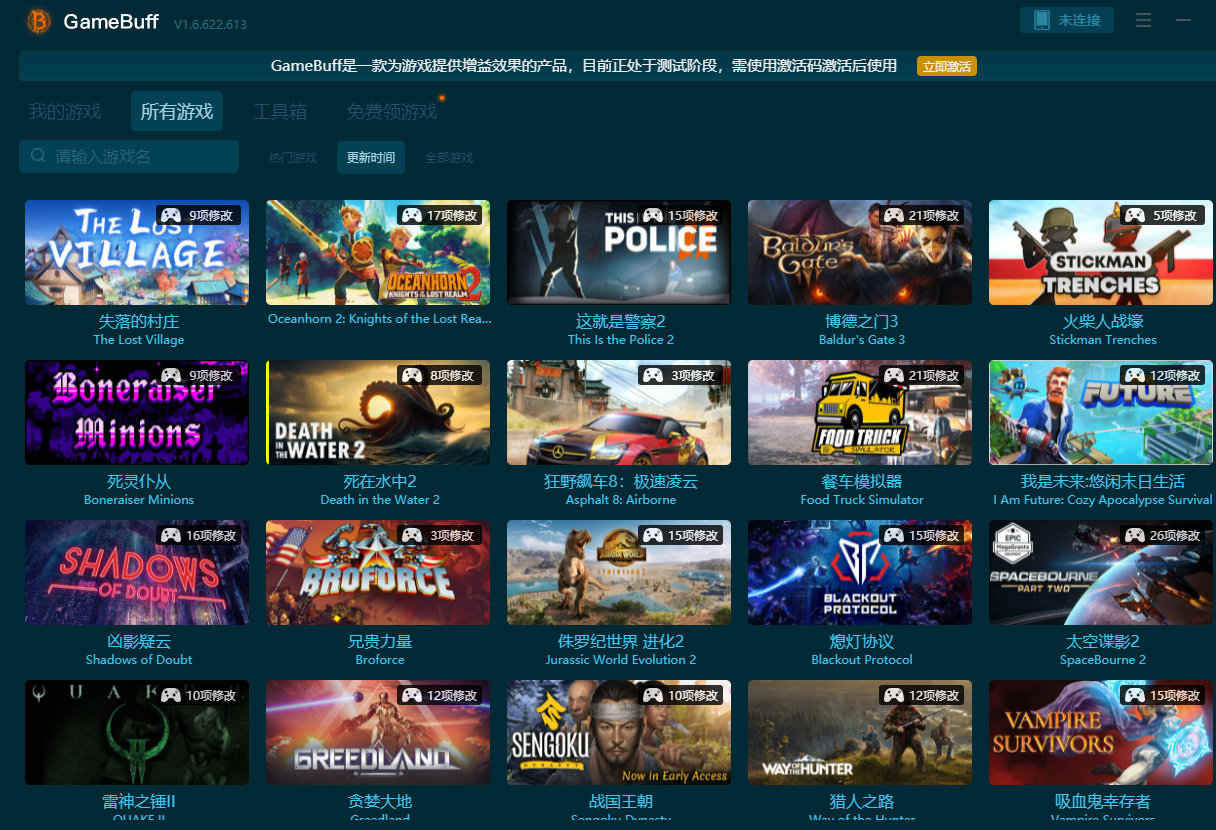Image resolution: width=1216 pixels, height=830 pixels.
Task: Open SpaceBourne 2 thumbnail
Action: tap(1101, 572)
